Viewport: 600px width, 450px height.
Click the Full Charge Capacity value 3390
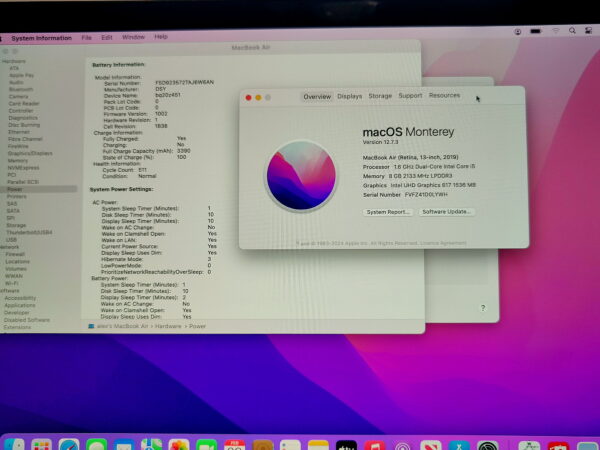184,151
